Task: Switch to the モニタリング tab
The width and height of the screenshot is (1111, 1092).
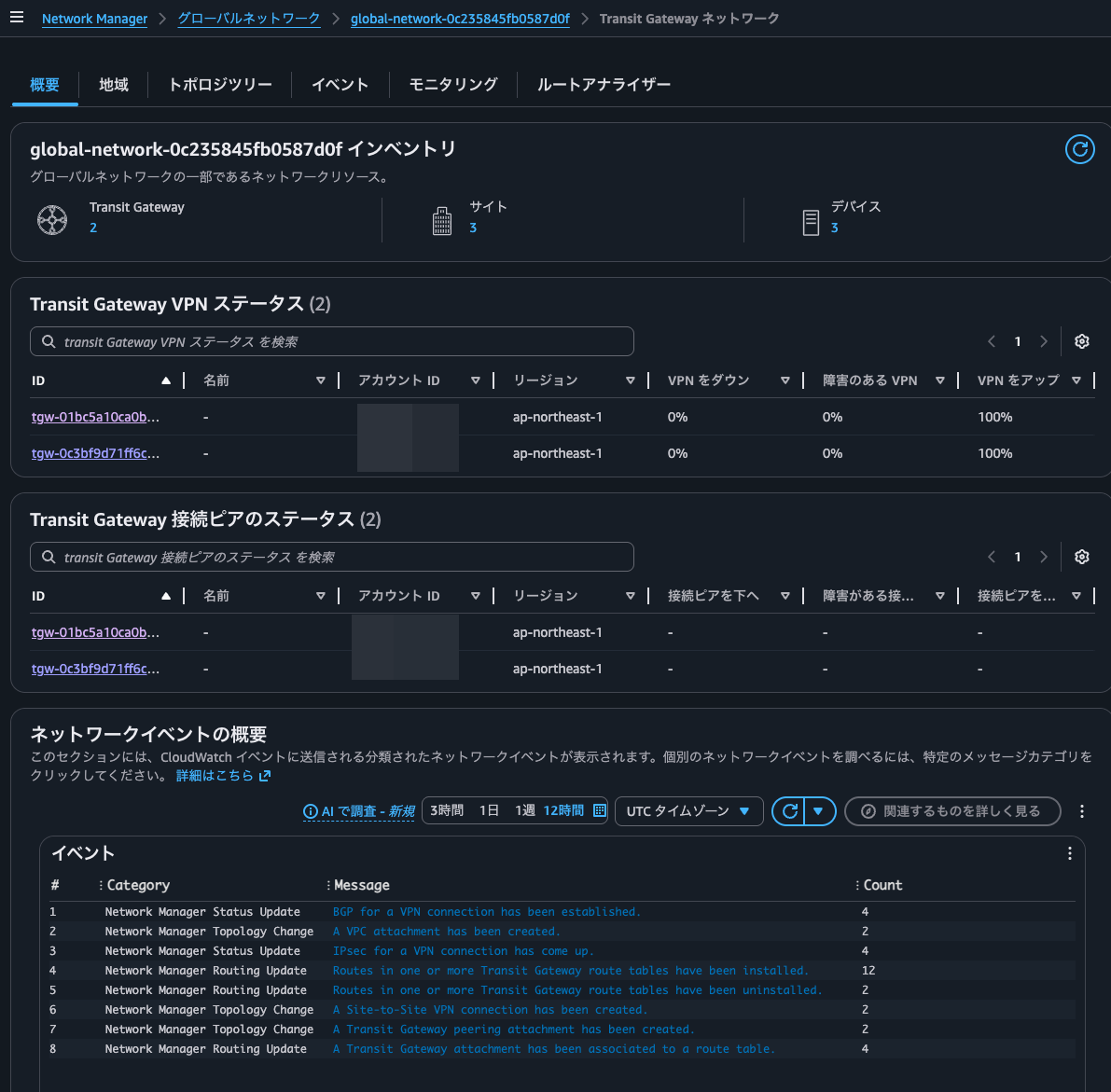Action: click(x=453, y=85)
